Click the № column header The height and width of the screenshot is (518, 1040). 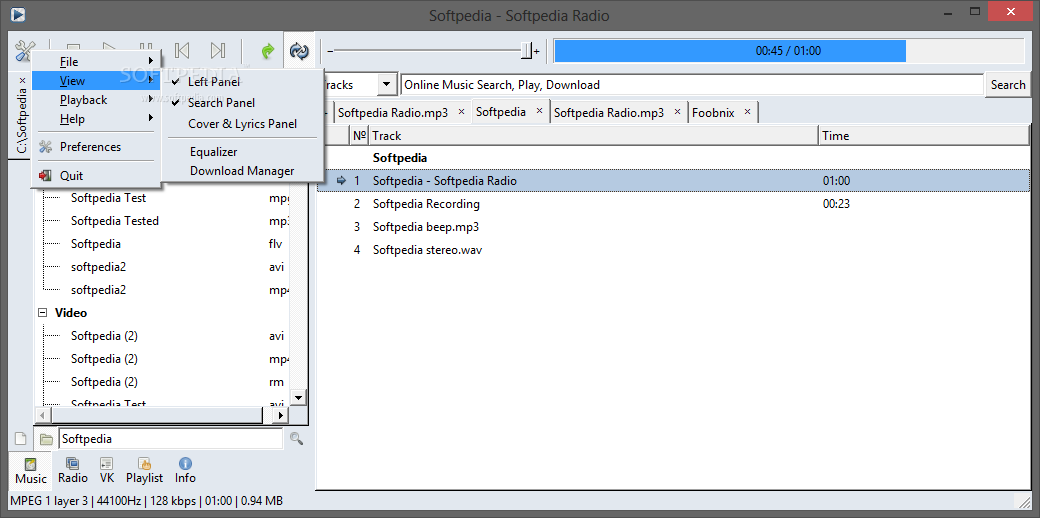(x=359, y=136)
